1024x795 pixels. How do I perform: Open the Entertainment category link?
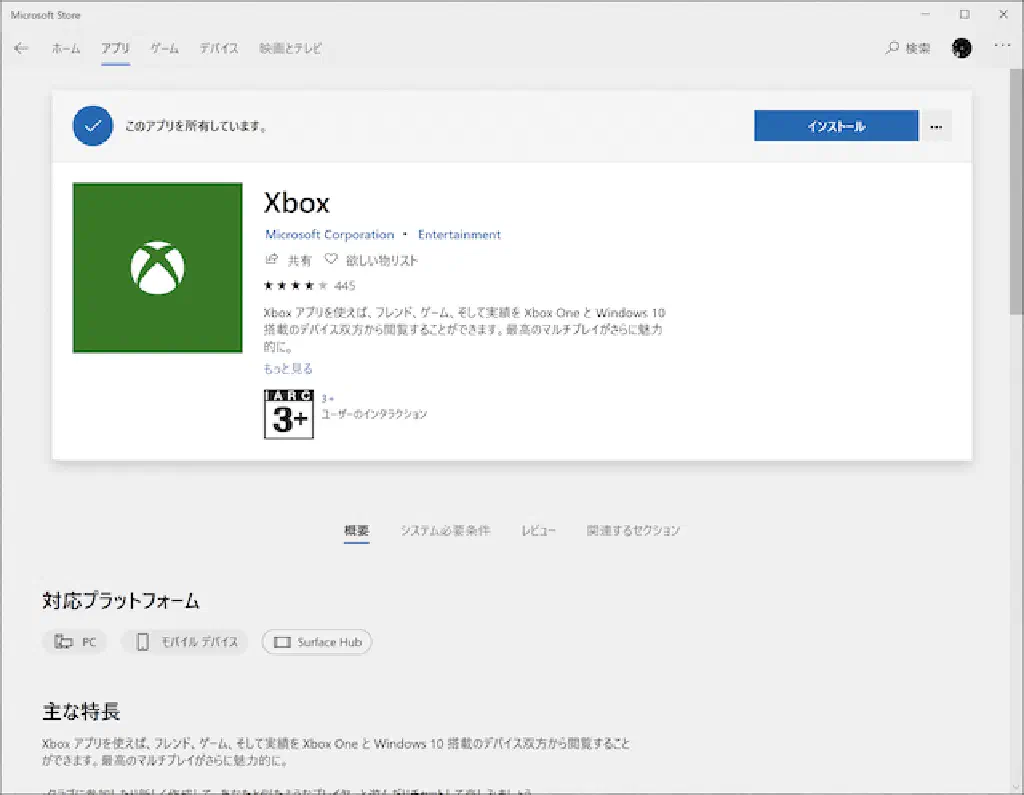pos(459,235)
